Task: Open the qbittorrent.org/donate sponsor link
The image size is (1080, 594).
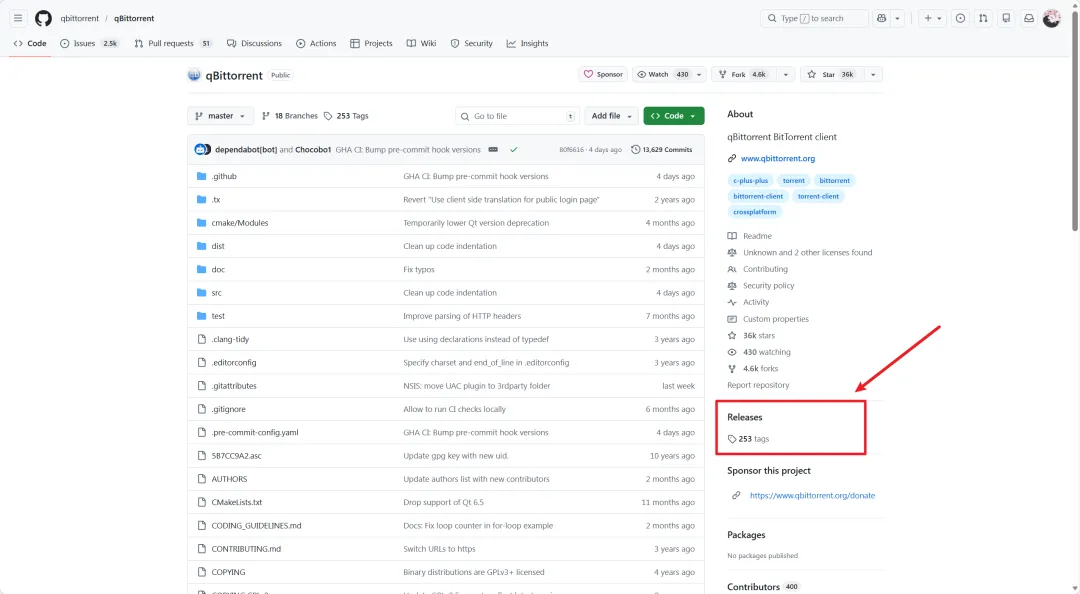Action: click(812, 495)
